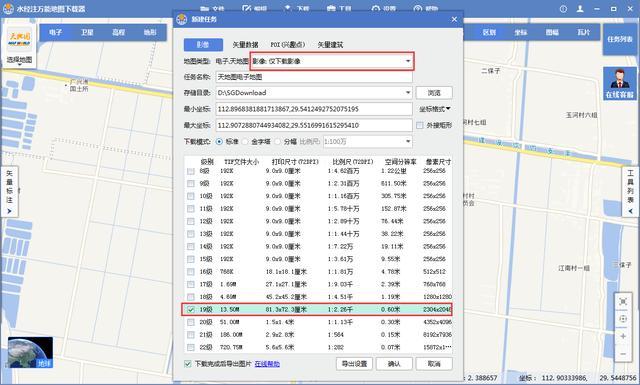640x385 pixels.
Task: Open the 图幅 toolbar item
Action: pos(552,32)
